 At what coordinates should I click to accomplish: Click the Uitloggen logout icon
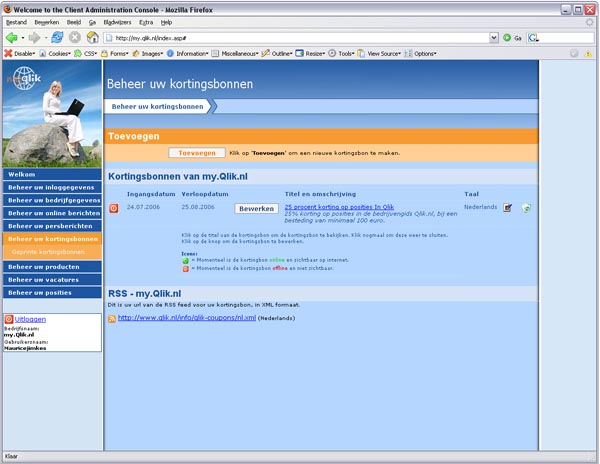(x=11, y=320)
